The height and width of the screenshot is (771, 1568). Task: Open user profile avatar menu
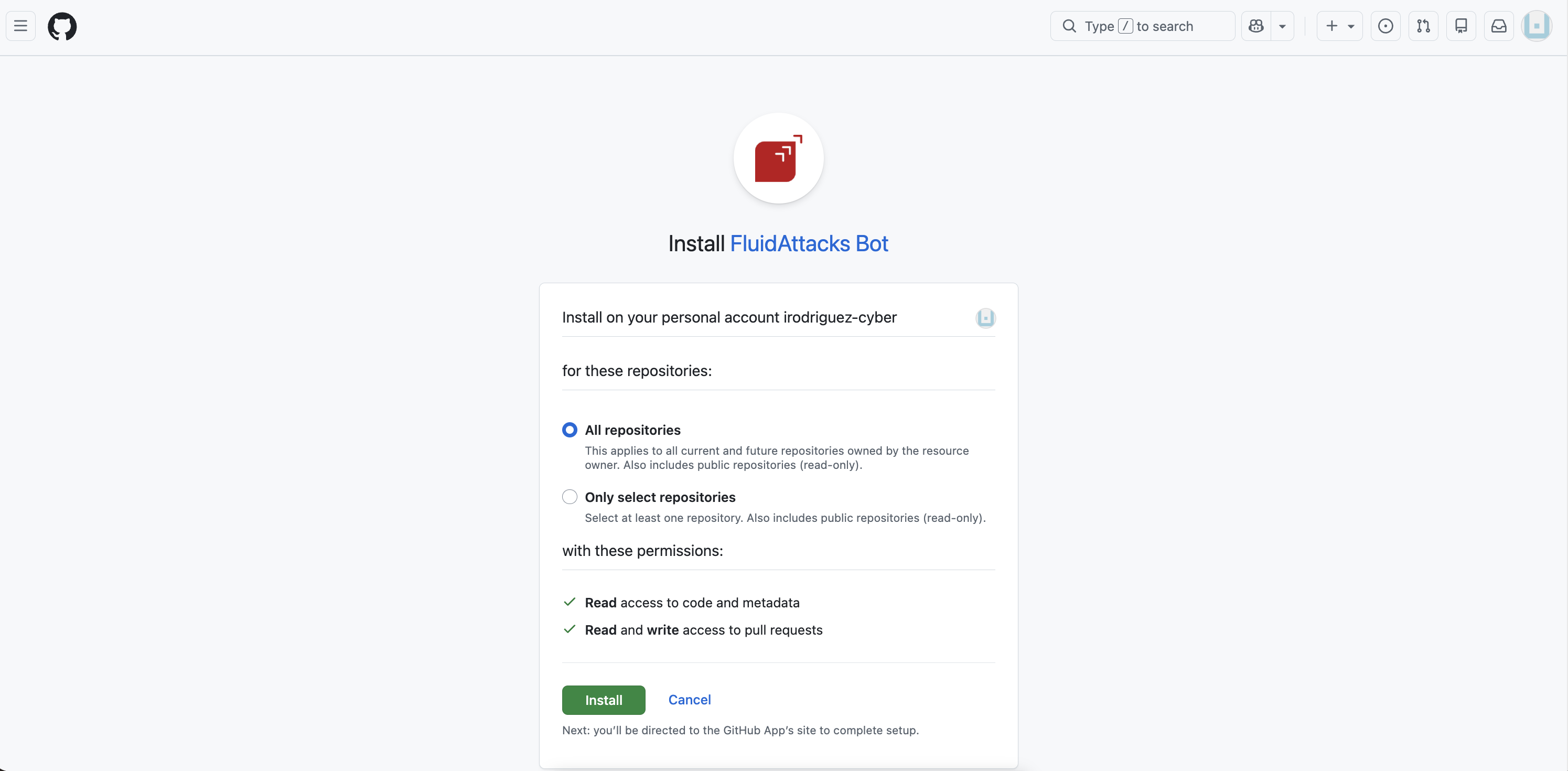coord(1537,26)
